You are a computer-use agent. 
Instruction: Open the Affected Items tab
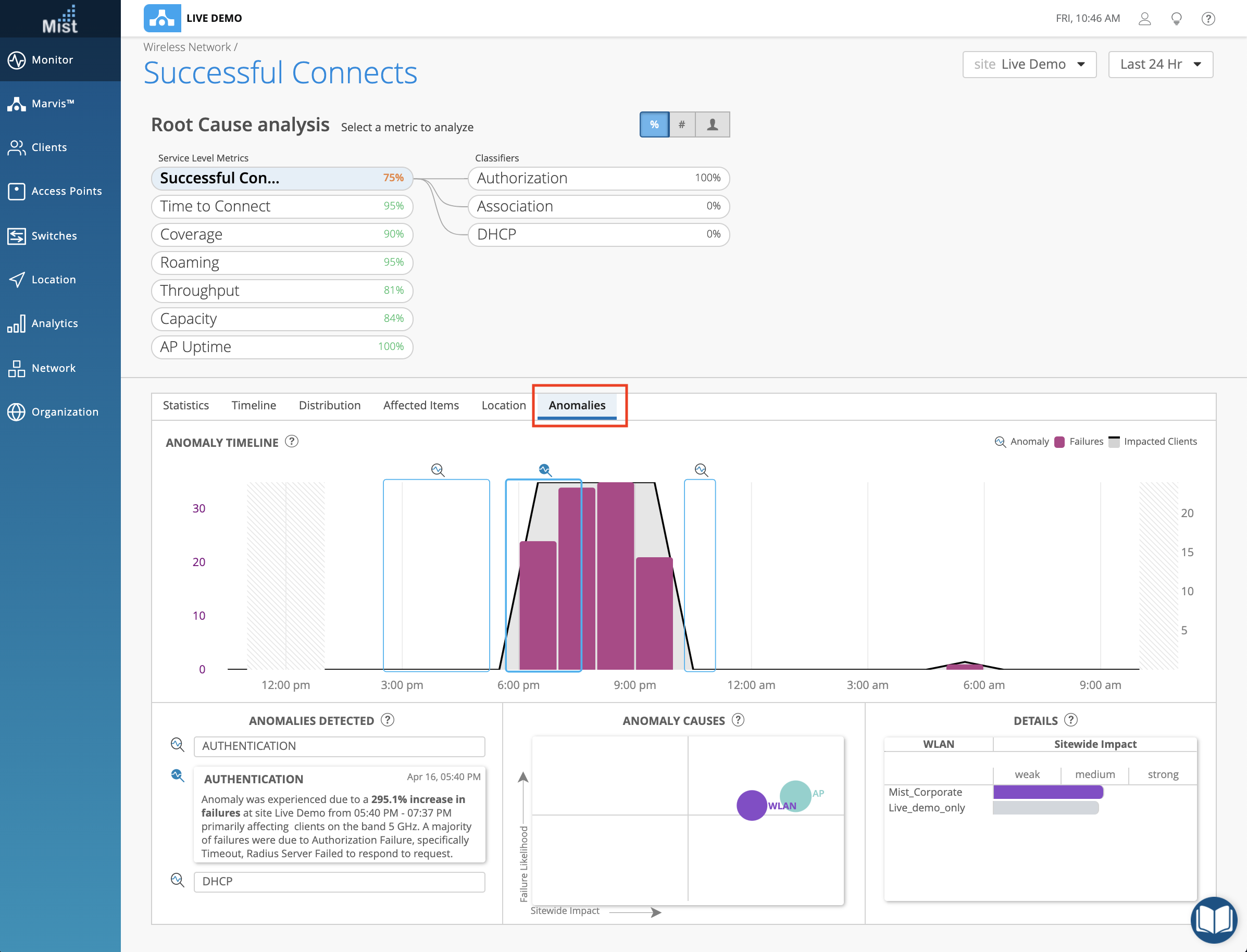click(420, 406)
